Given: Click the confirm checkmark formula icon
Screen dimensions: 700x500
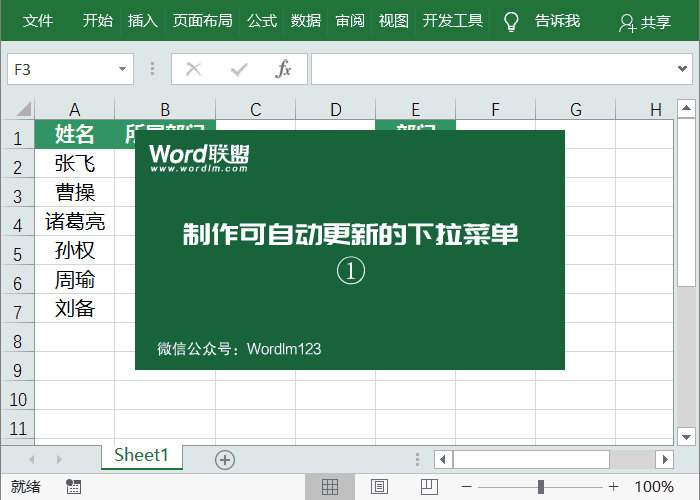Looking at the screenshot, I should click(x=239, y=69).
